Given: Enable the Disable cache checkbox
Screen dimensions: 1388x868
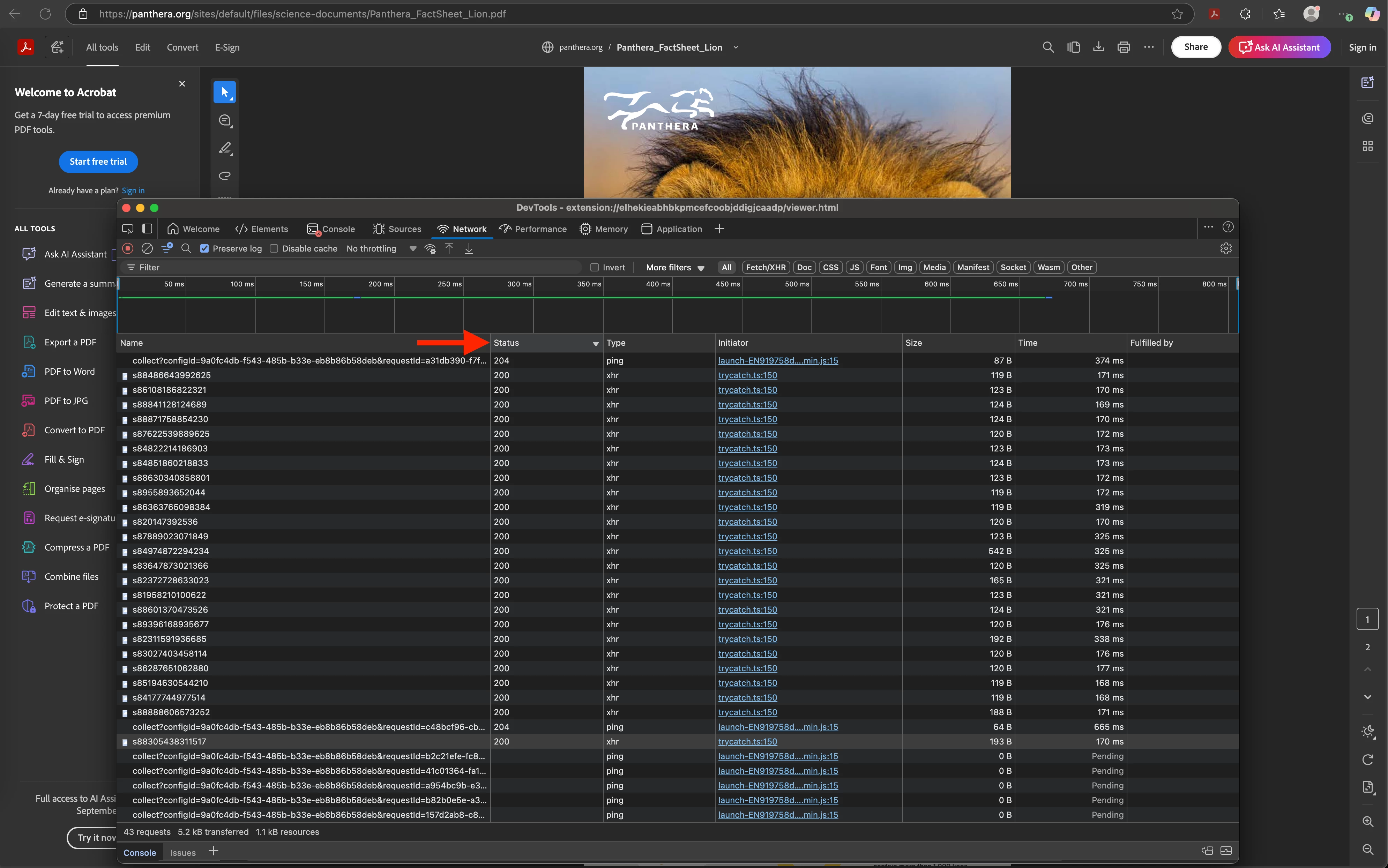Looking at the screenshot, I should (274, 249).
